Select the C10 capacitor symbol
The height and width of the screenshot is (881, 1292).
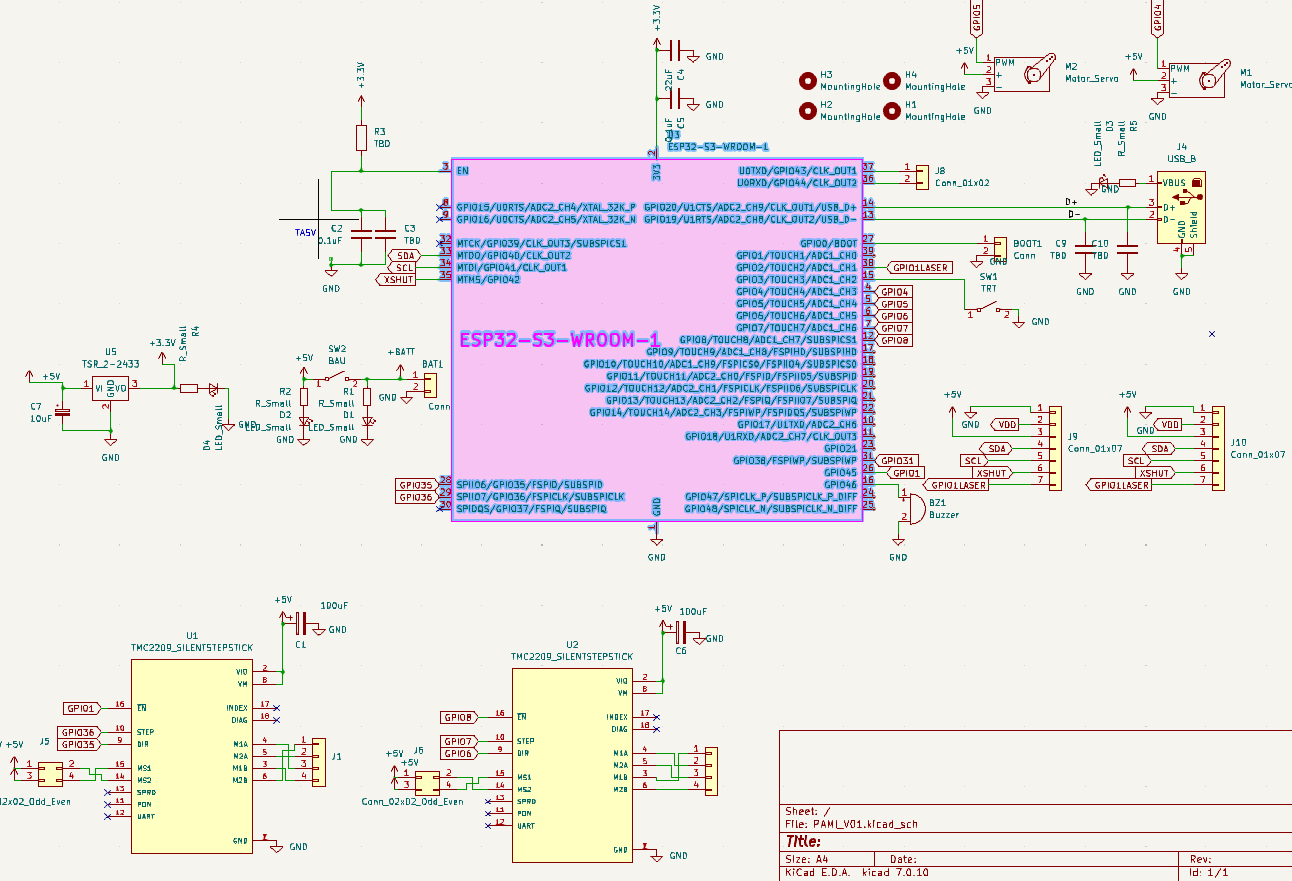click(1128, 248)
